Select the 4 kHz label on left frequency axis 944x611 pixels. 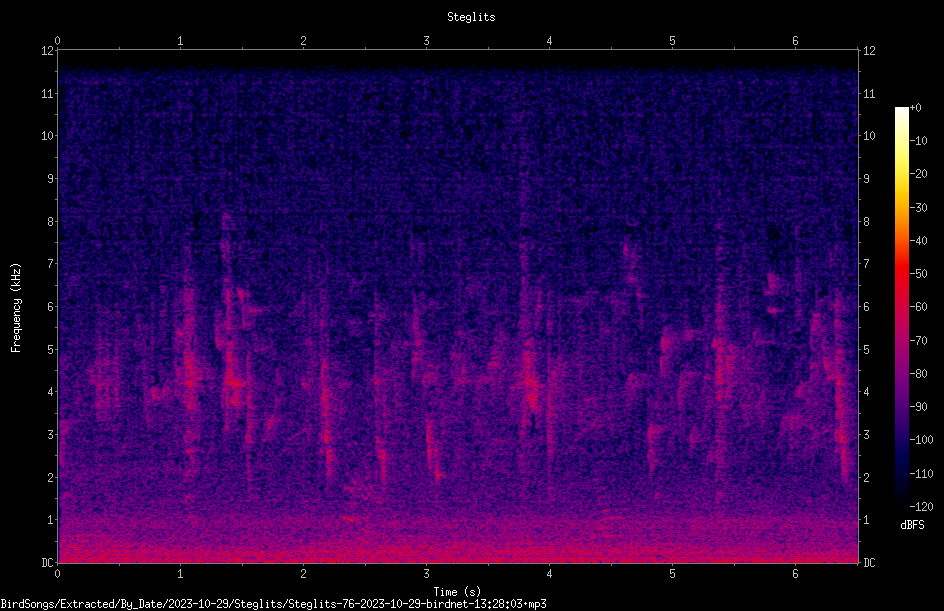point(50,392)
